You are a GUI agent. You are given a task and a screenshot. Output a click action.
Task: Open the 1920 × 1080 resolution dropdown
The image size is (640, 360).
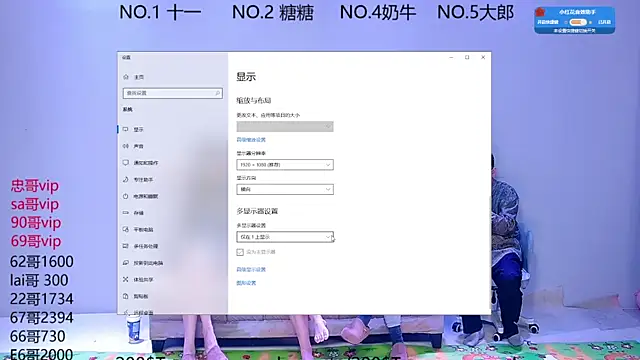click(x=285, y=164)
